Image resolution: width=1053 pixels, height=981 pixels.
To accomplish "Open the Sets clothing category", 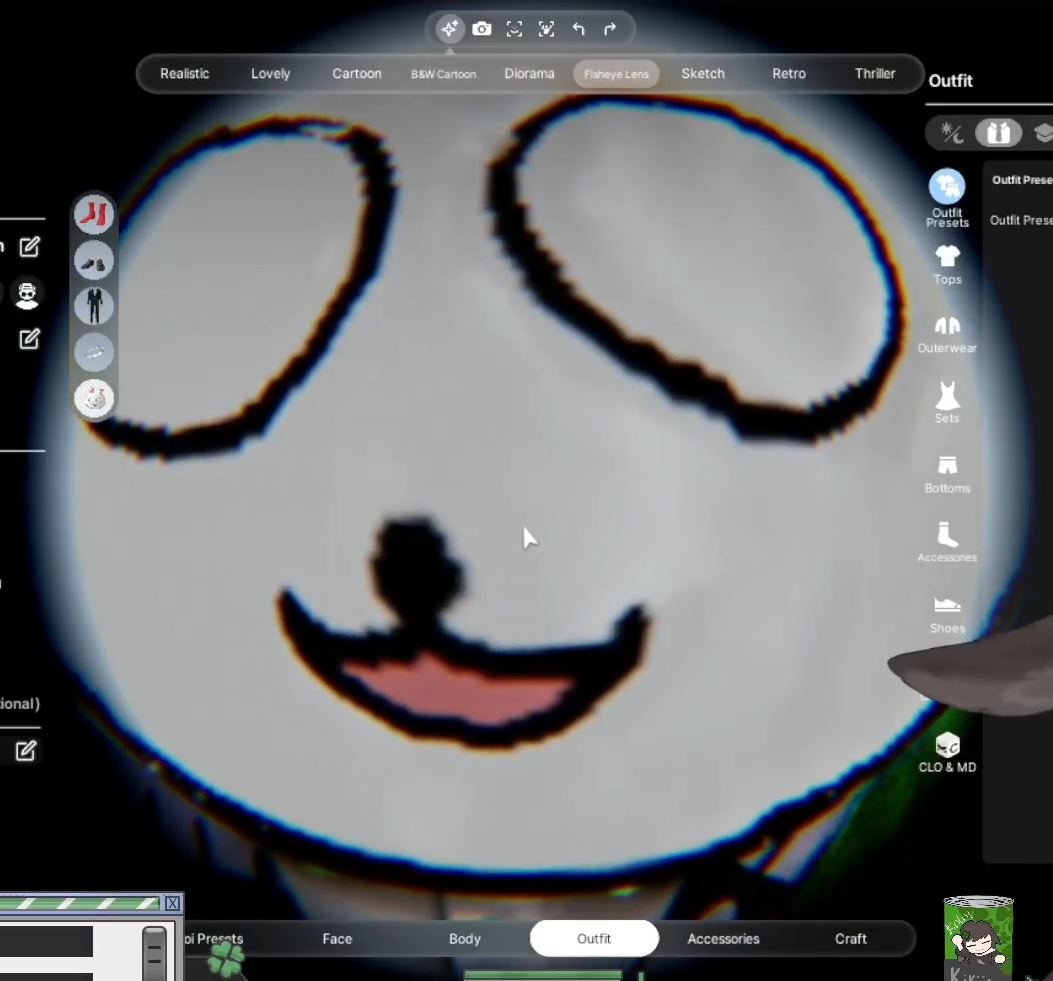I will (947, 403).
